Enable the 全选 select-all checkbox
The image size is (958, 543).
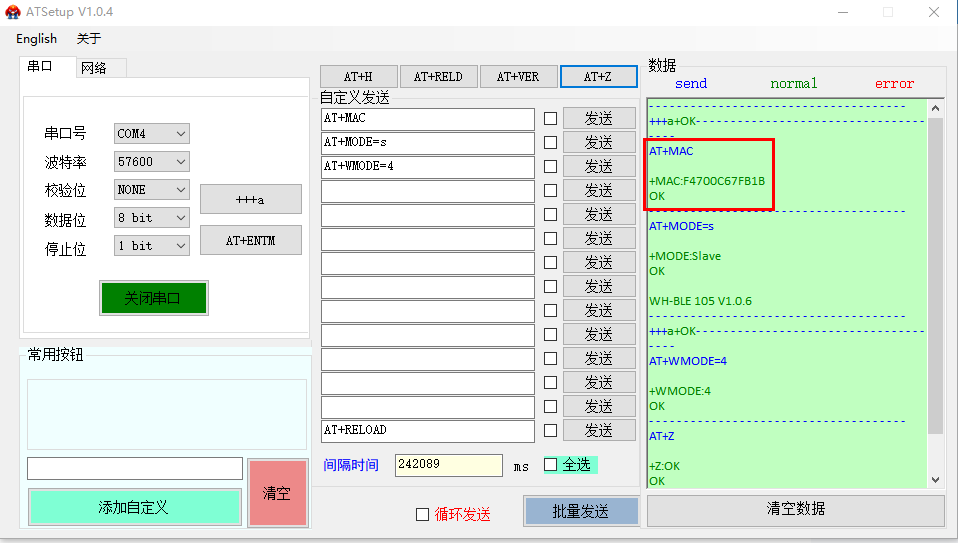(550, 464)
